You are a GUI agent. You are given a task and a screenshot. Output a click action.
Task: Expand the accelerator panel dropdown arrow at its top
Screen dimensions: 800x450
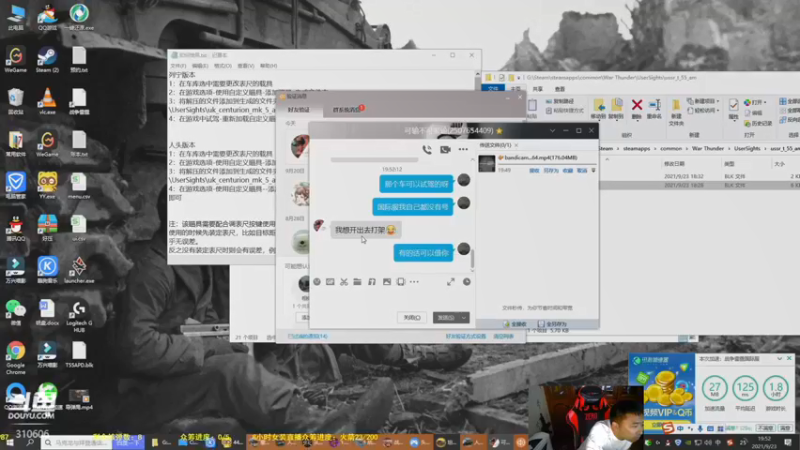click(779, 359)
